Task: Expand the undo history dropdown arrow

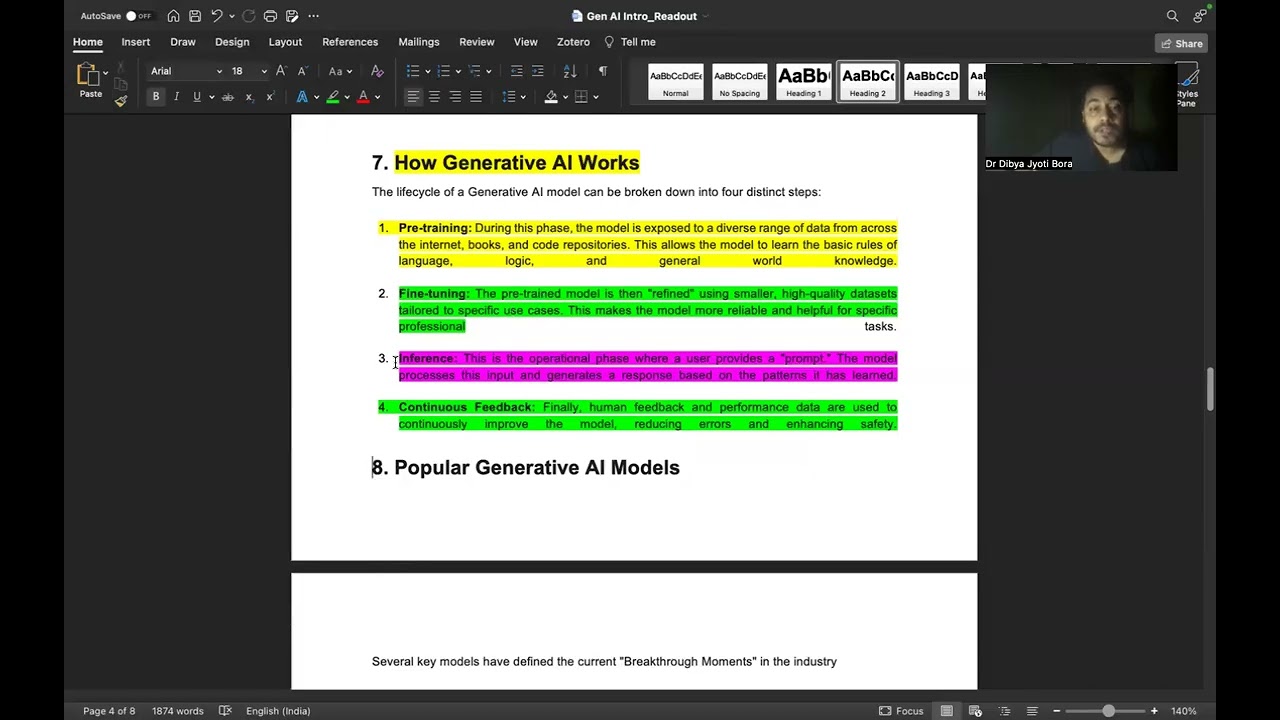Action: tap(231, 17)
